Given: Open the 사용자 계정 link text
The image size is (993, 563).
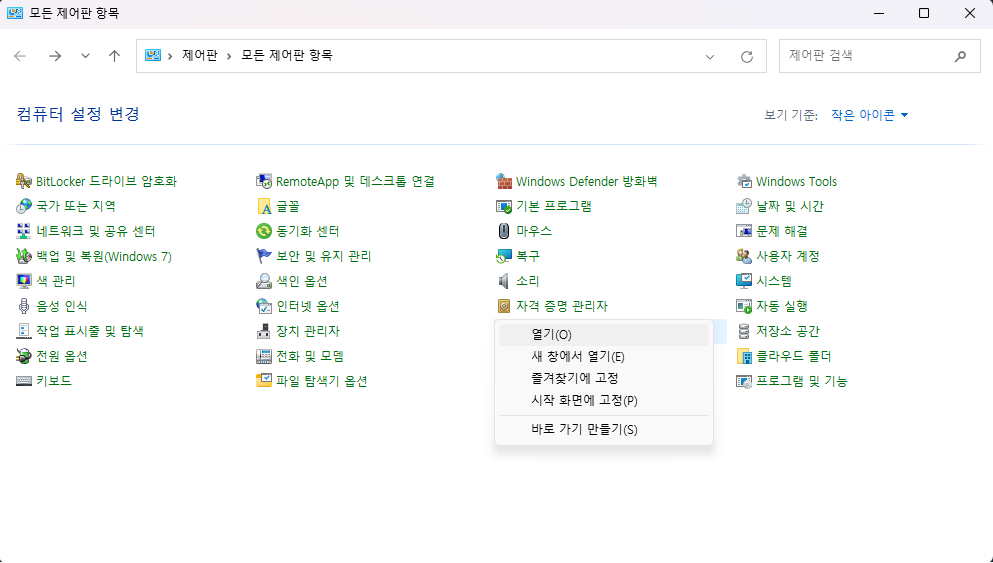Looking at the screenshot, I should point(788,256).
